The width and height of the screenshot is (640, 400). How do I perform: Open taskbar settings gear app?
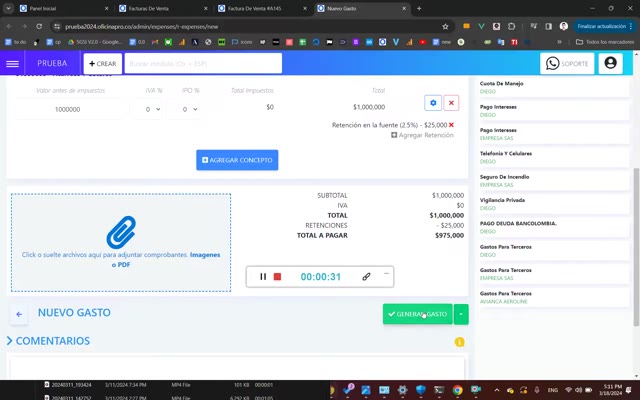click(402, 390)
